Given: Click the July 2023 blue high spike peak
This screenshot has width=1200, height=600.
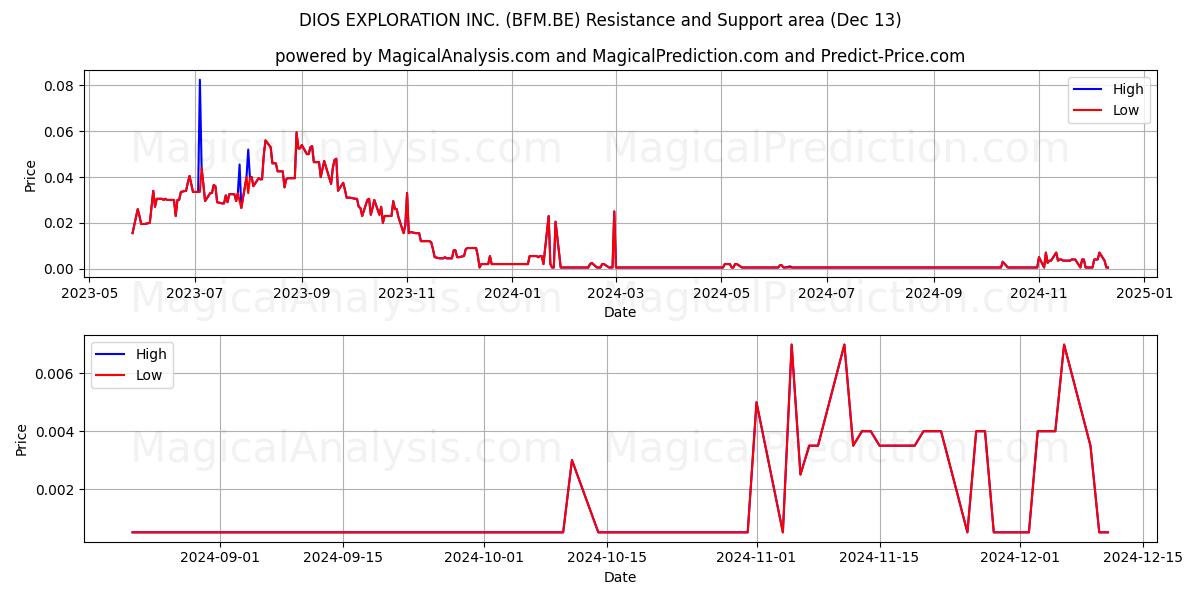Looking at the screenshot, I should click(x=199, y=80).
